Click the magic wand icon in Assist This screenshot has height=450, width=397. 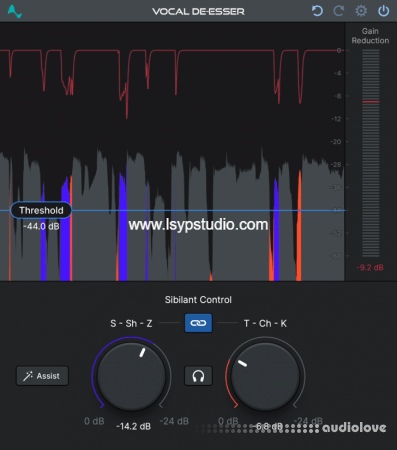(28, 376)
